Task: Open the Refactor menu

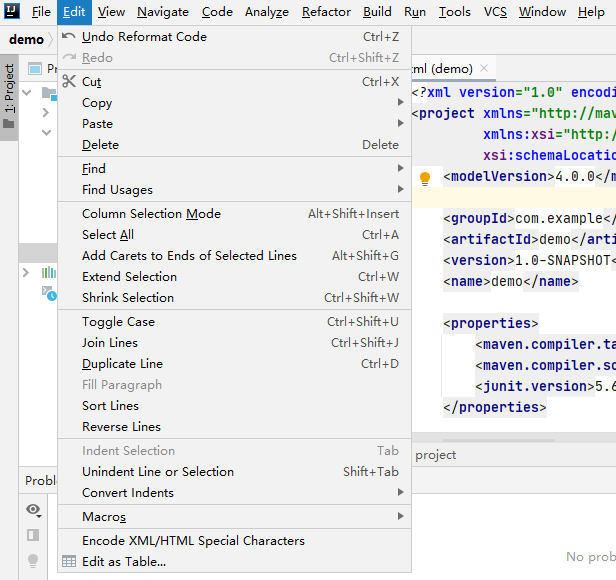Action: [326, 12]
